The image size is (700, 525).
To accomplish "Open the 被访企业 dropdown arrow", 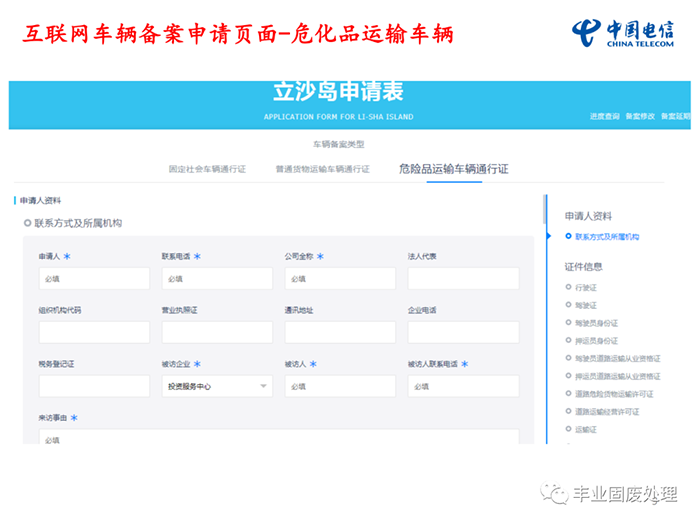I will 264,386.
